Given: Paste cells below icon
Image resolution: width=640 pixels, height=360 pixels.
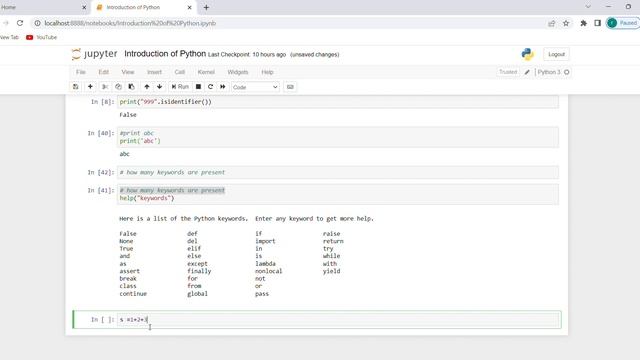Looking at the screenshot, I should pyautogui.click(x=131, y=87).
